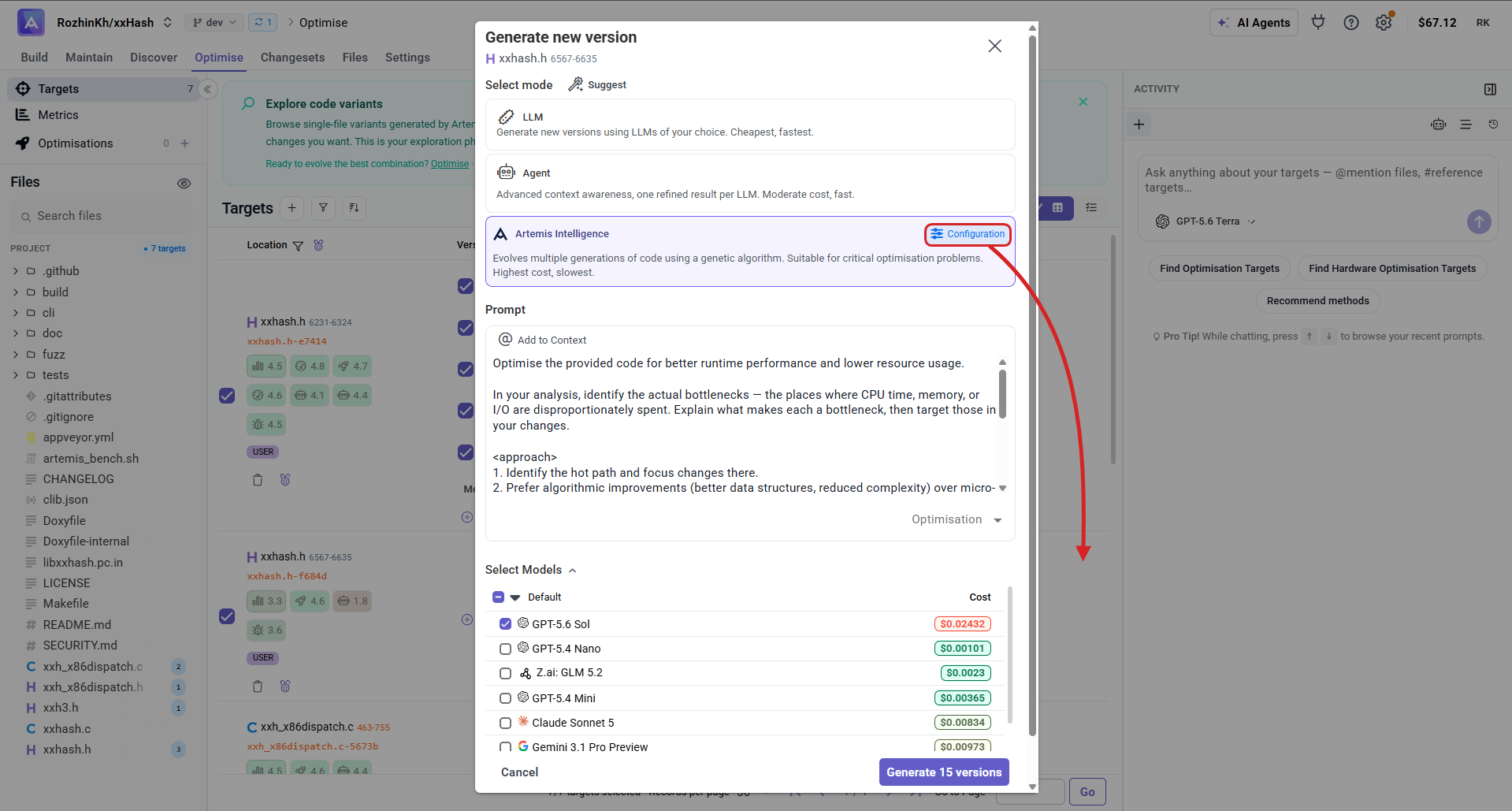This screenshot has width=1512, height=811.
Task: Add a new target with plus button
Action: tap(292, 208)
